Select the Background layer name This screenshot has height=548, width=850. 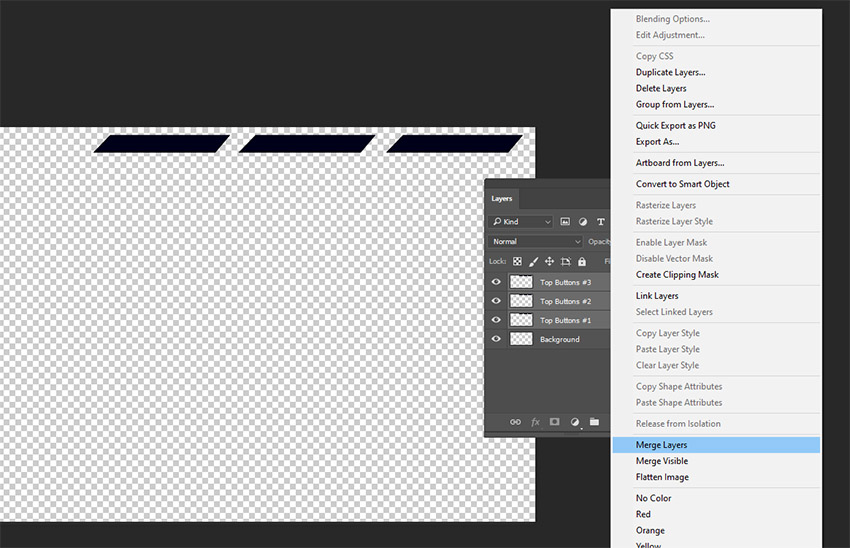click(559, 339)
